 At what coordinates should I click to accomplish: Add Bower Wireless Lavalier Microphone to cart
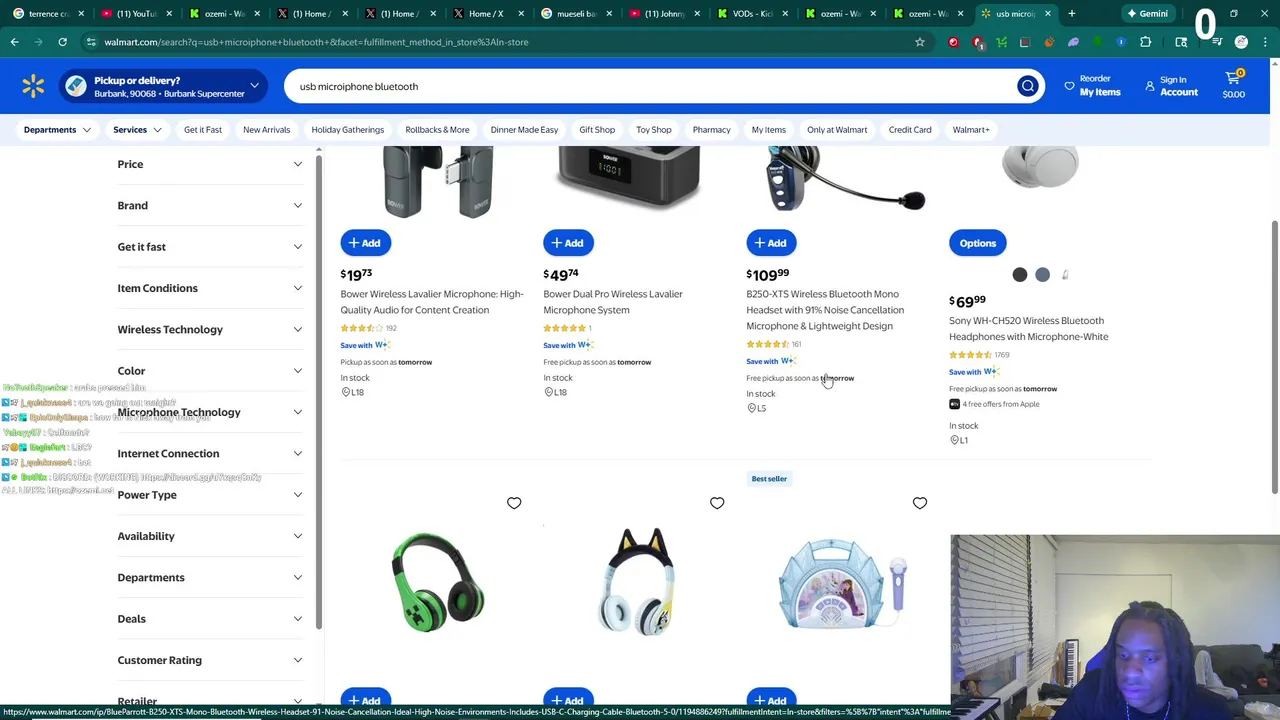tap(365, 243)
